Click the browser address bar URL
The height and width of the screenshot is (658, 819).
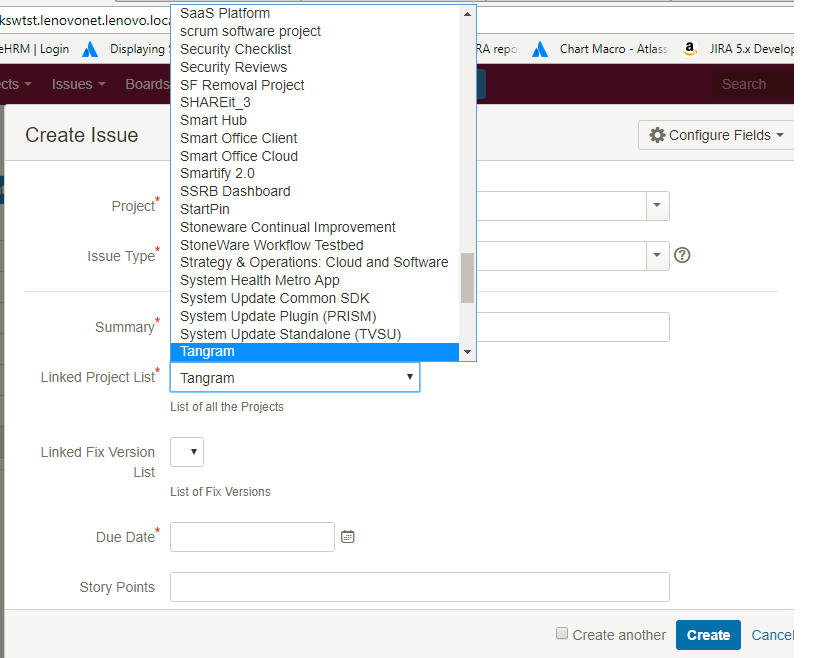[85, 20]
